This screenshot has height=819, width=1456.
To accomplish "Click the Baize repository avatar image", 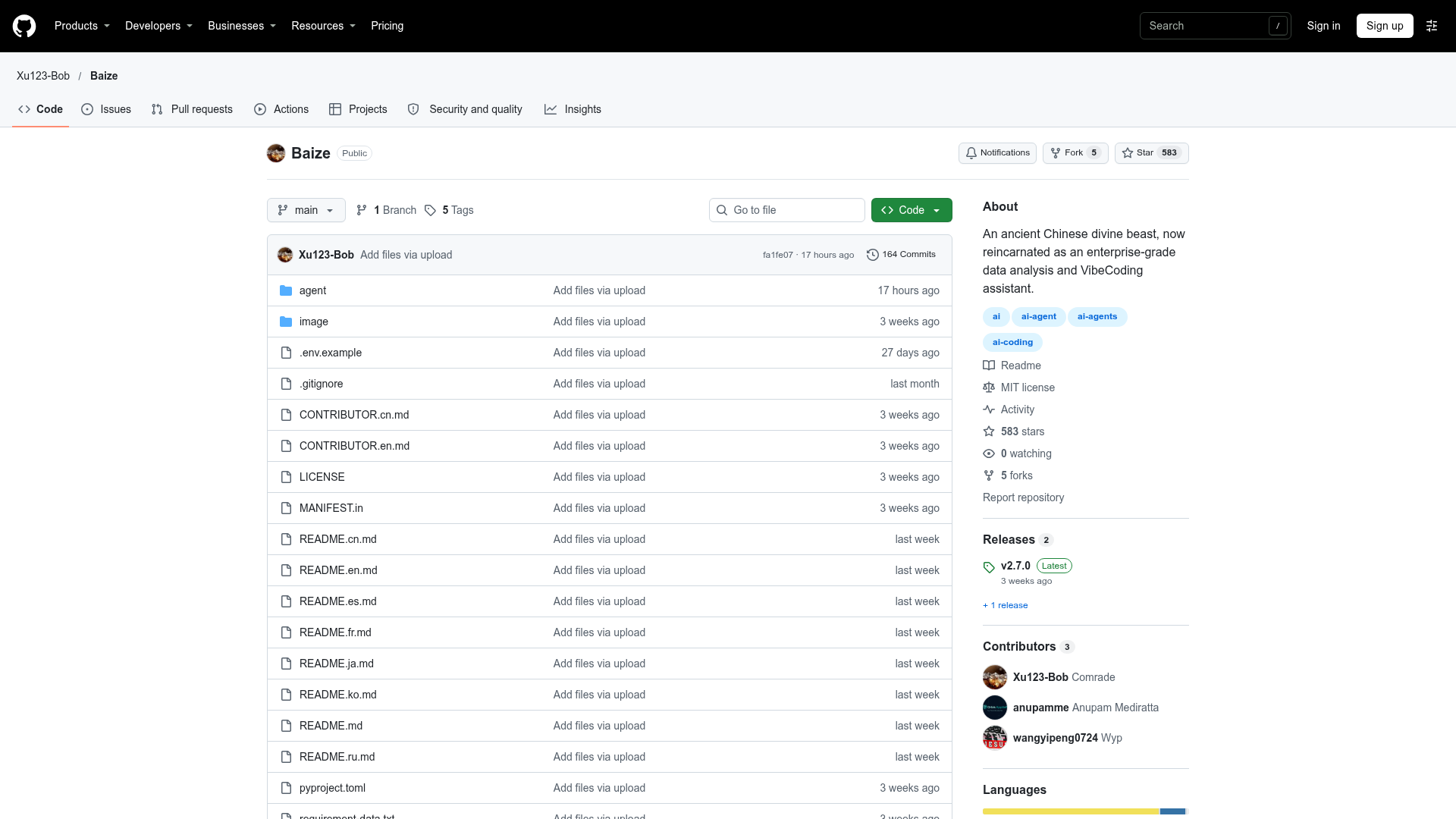I will [276, 153].
